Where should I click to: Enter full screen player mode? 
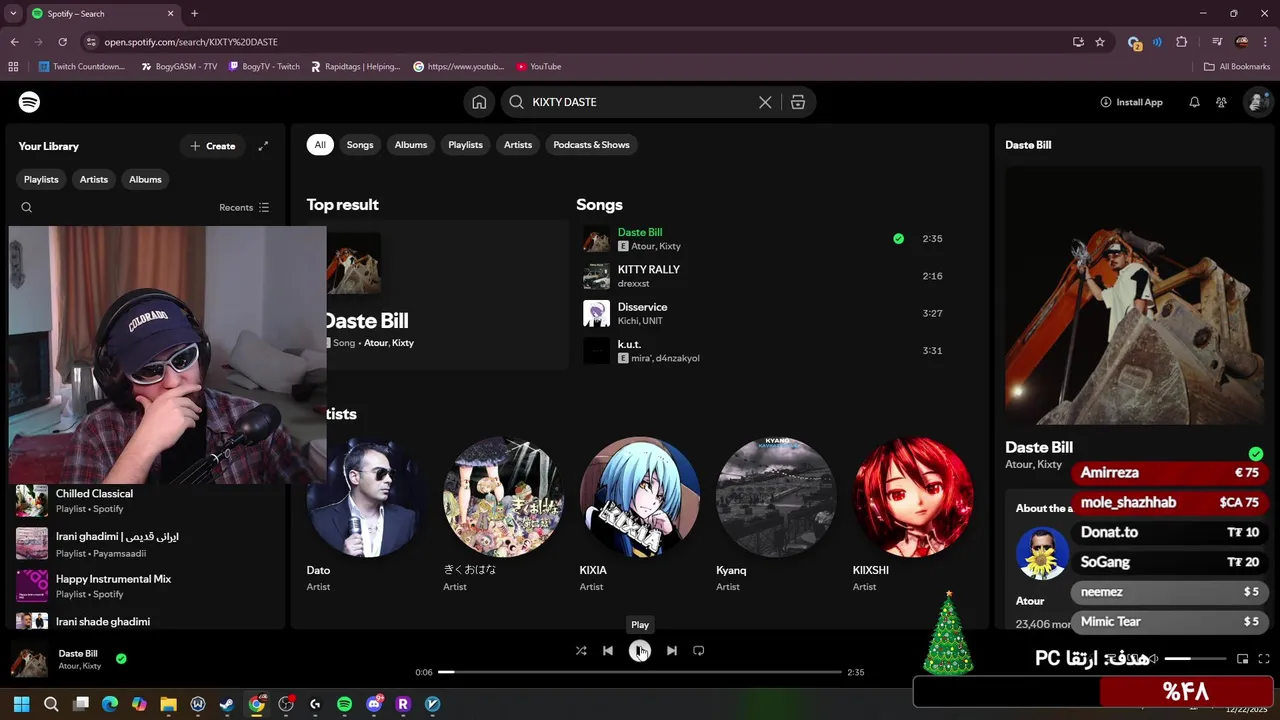pyautogui.click(x=1264, y=659)
